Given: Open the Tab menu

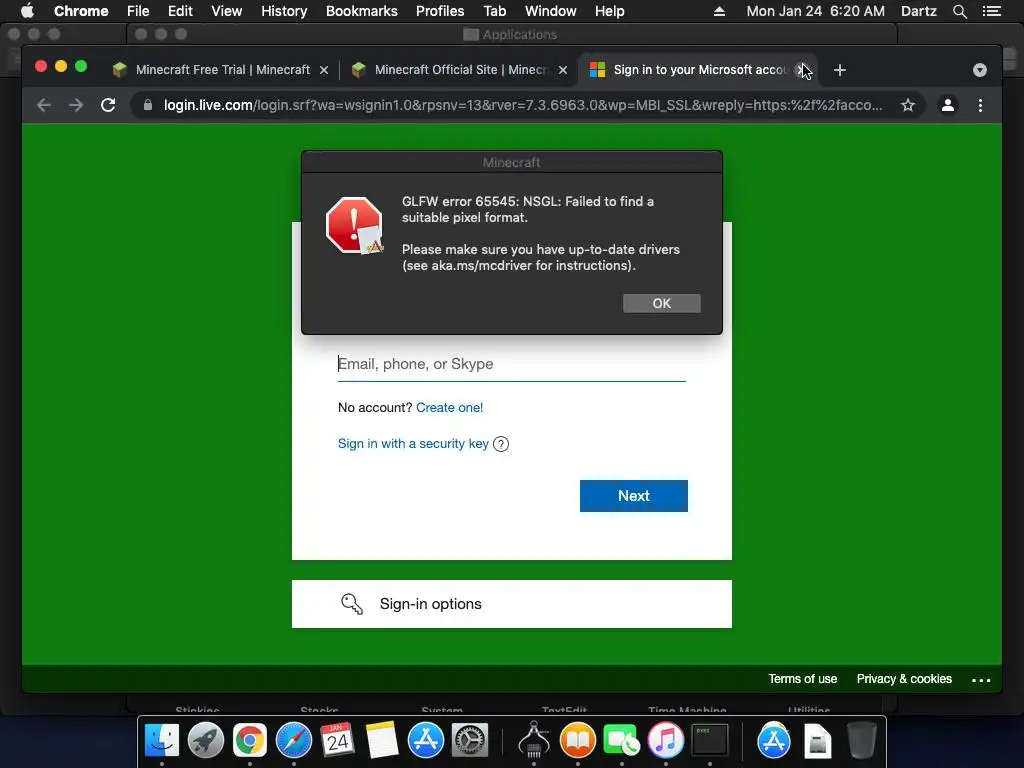Looking at the screenshot, I should [x=494, y=11].
